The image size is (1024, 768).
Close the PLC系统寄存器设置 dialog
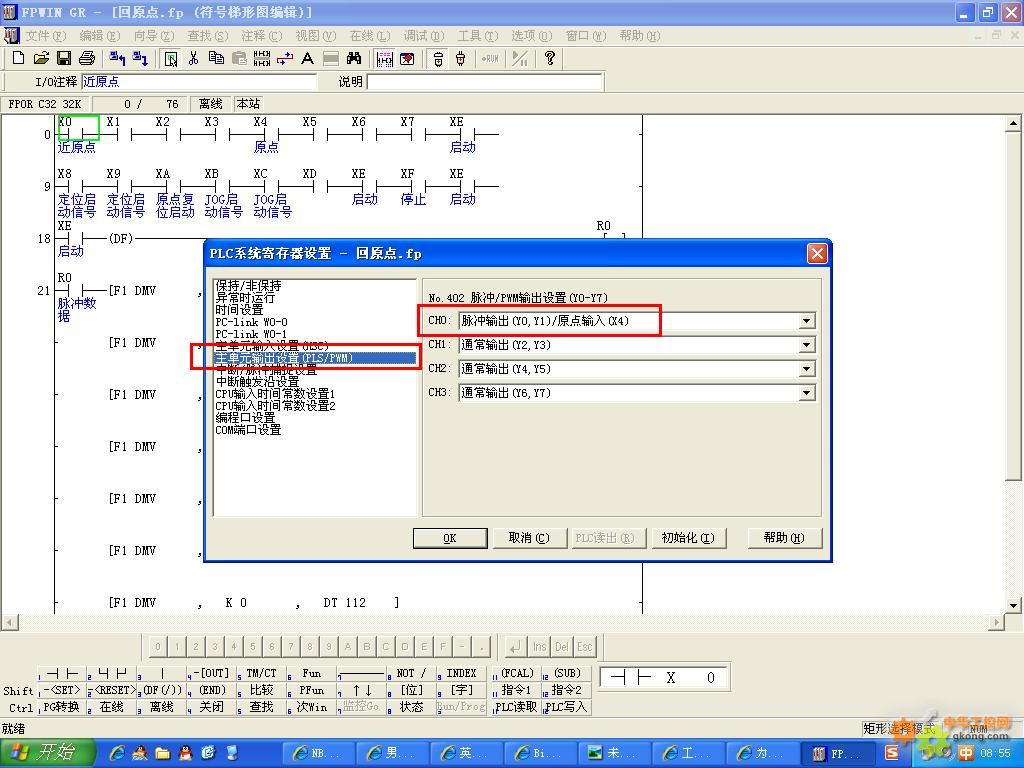tap(816, 254)
